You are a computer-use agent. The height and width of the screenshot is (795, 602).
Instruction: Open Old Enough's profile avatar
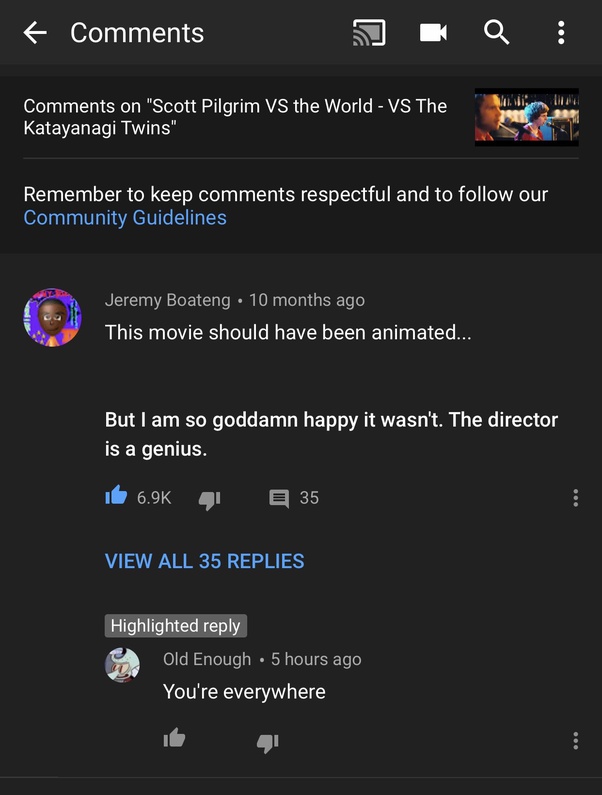pyautogui.click(x=122, y=665)
